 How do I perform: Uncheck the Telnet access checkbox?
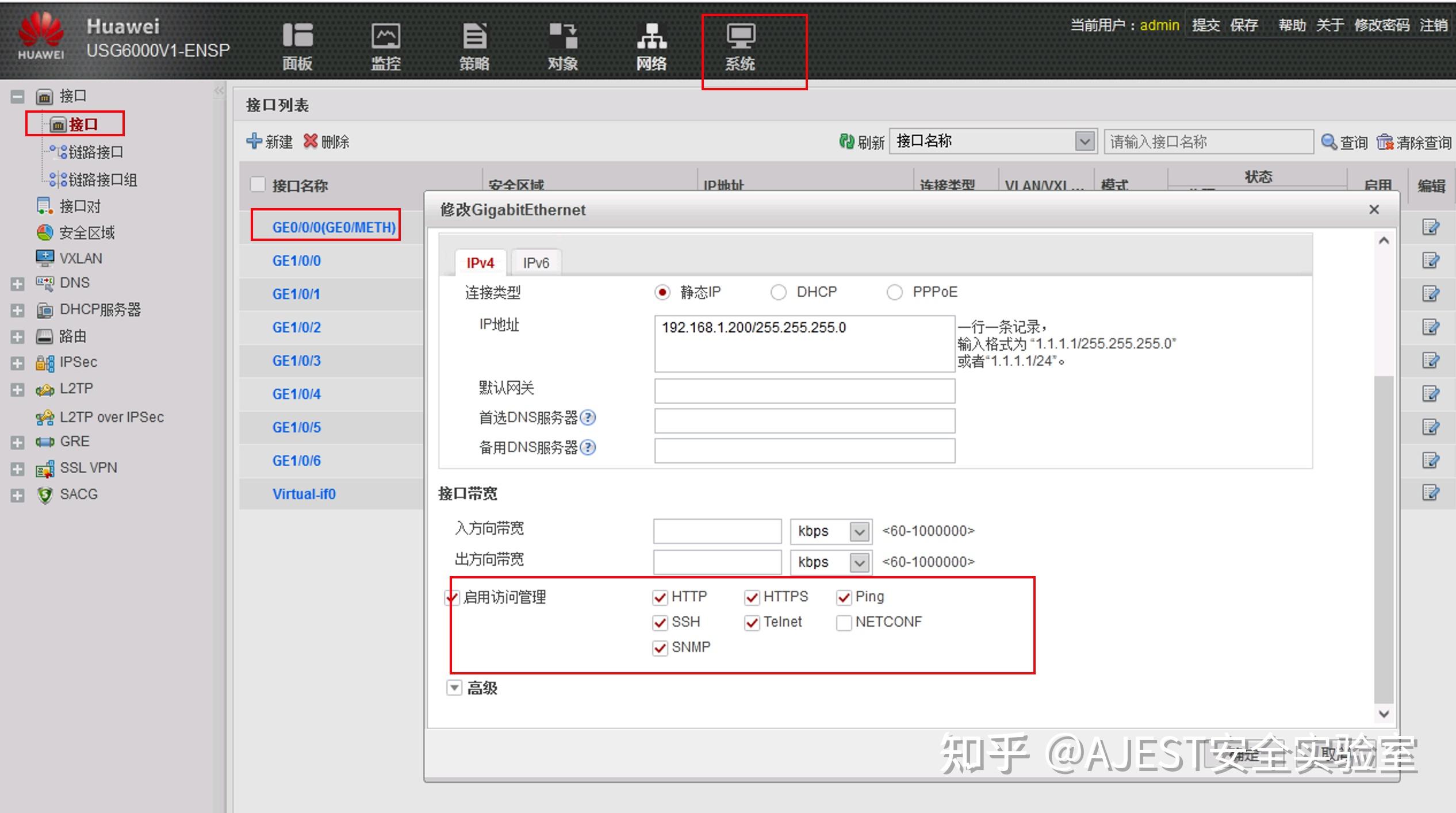pos(752,623)
